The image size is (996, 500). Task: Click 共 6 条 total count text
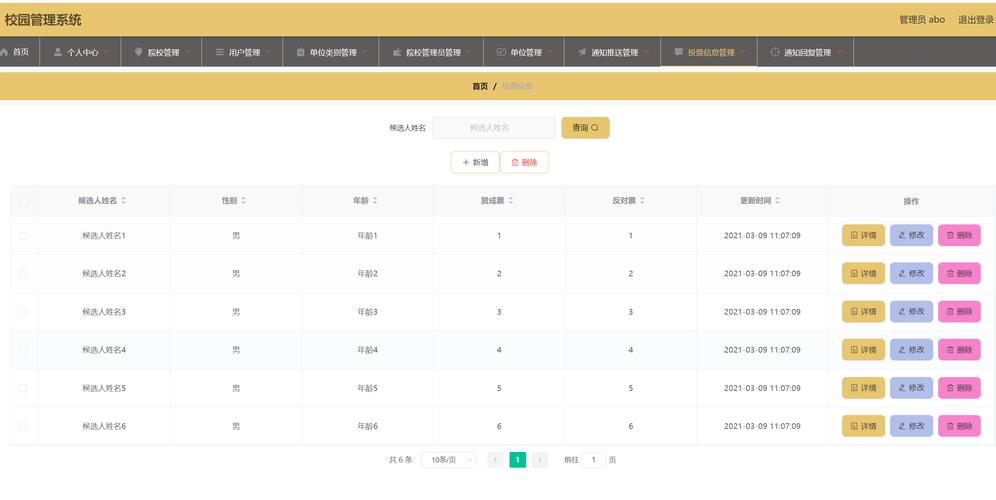point(401,459)
